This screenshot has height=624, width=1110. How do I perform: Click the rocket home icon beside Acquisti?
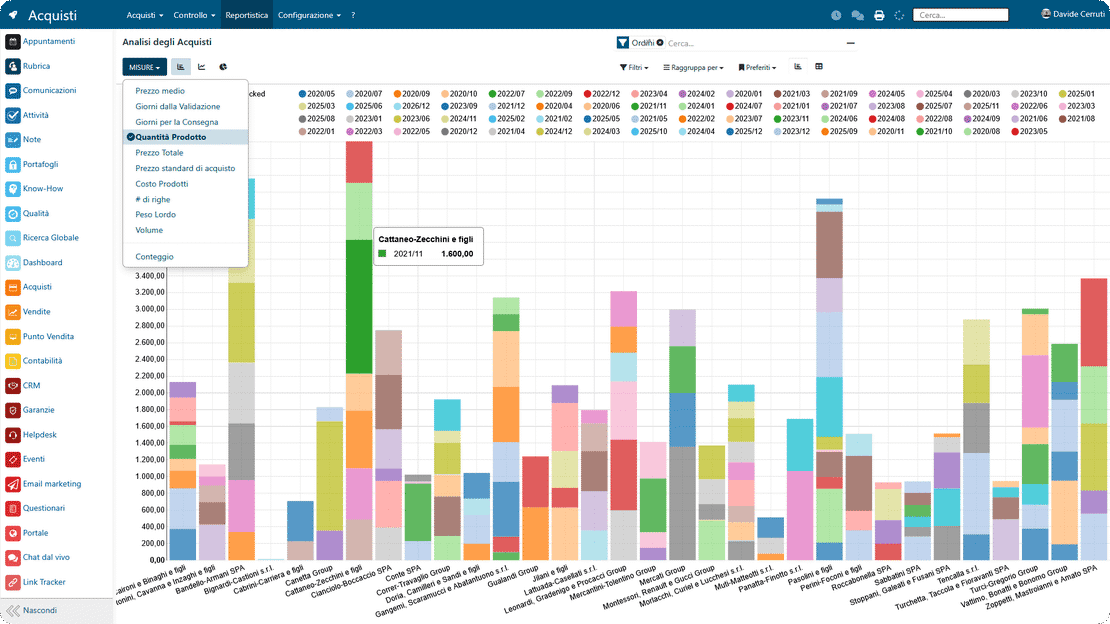click(13, 15)
